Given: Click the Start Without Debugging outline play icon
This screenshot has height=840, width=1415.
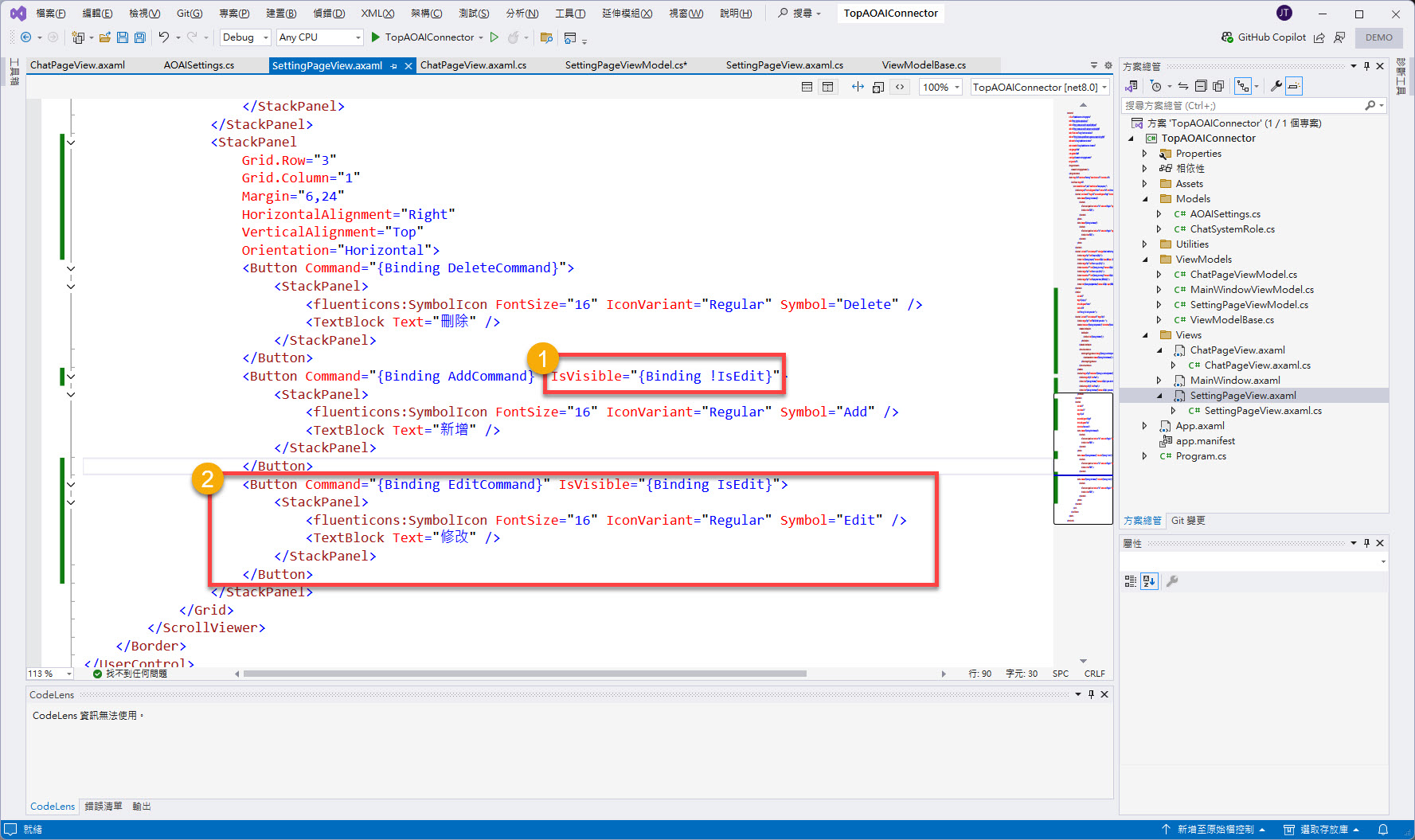Looking at the screenshot, I should (x=494, y=37).
